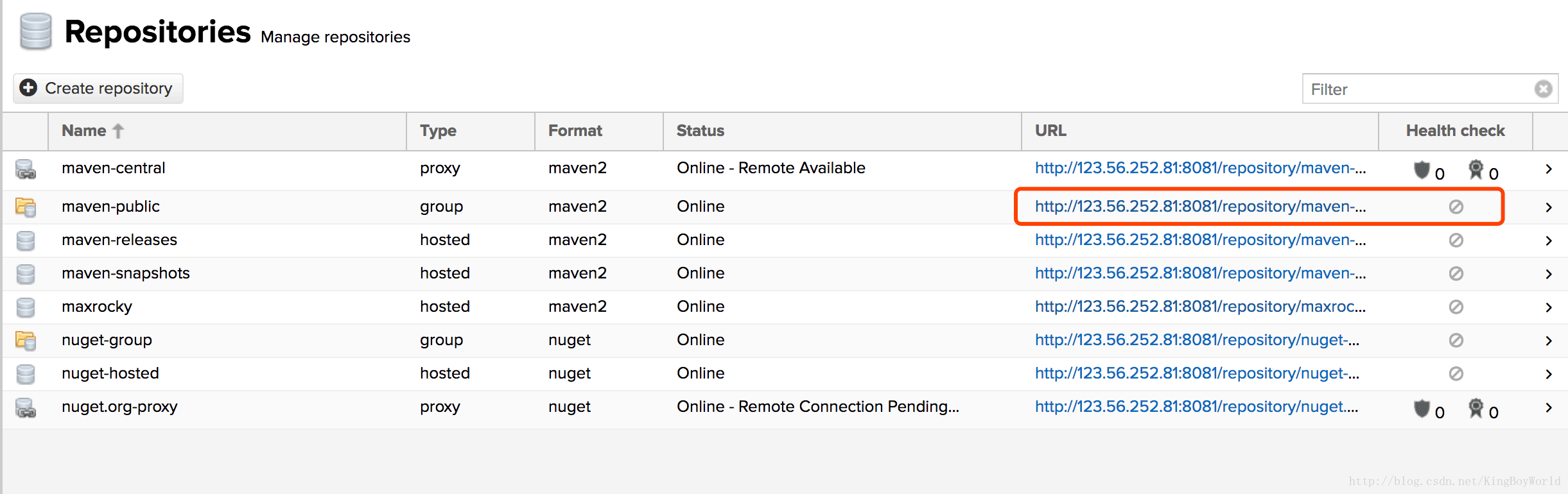
Task: Click the Status column header
Action: (700, 131)
